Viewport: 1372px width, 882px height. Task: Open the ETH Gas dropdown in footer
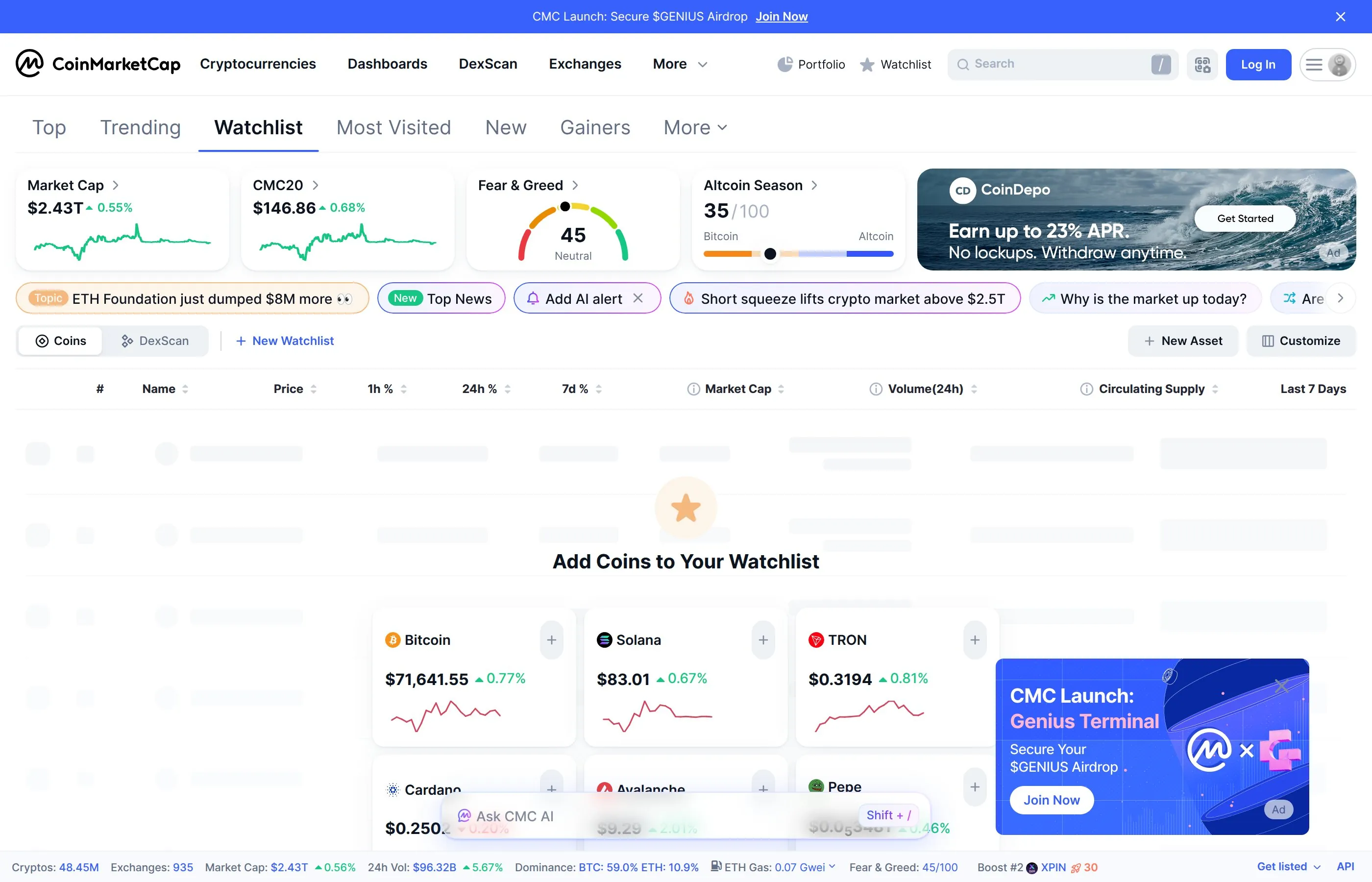tap(832, 866)
